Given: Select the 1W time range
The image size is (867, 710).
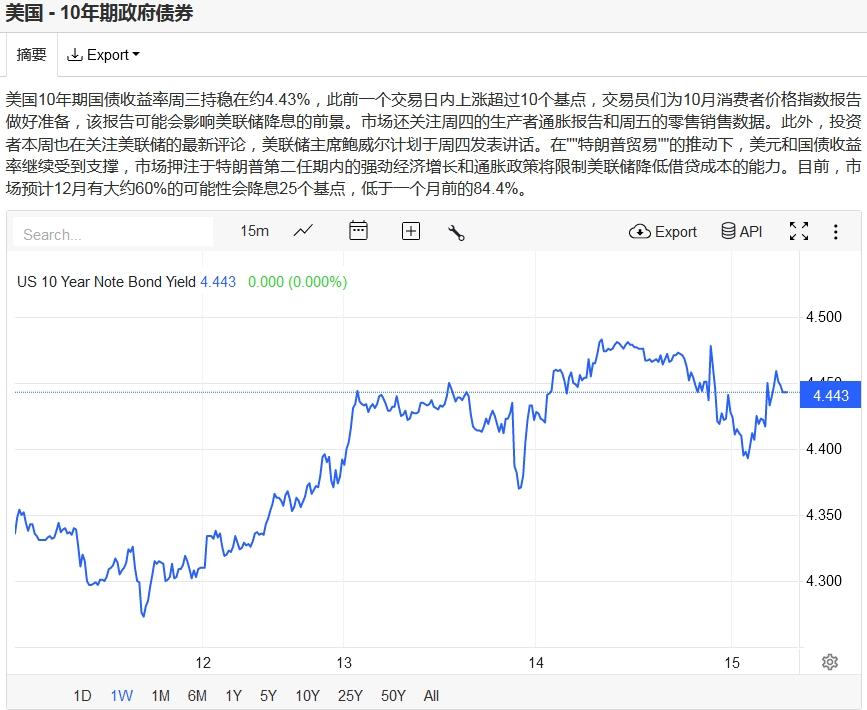Looking at the screenshot, I should click(122, 696).
